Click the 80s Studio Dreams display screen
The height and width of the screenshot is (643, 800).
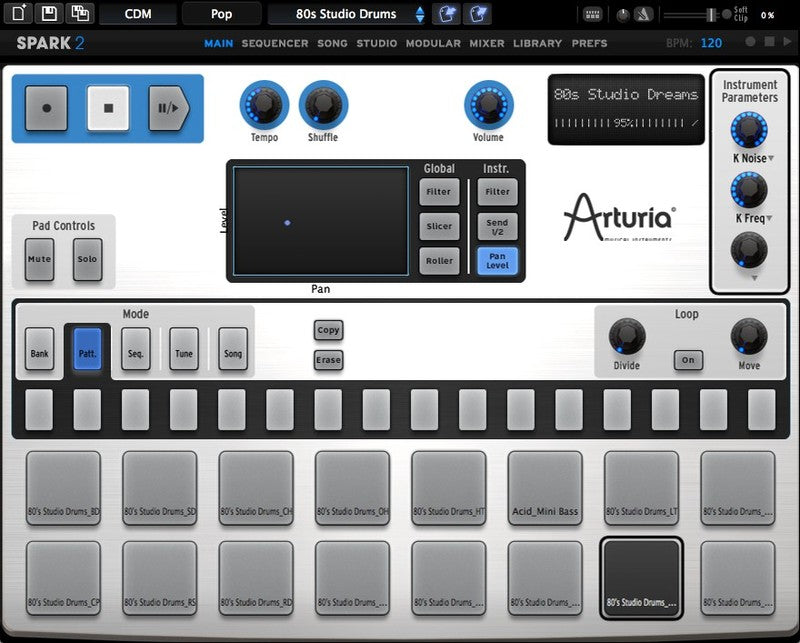click(626, 109)
